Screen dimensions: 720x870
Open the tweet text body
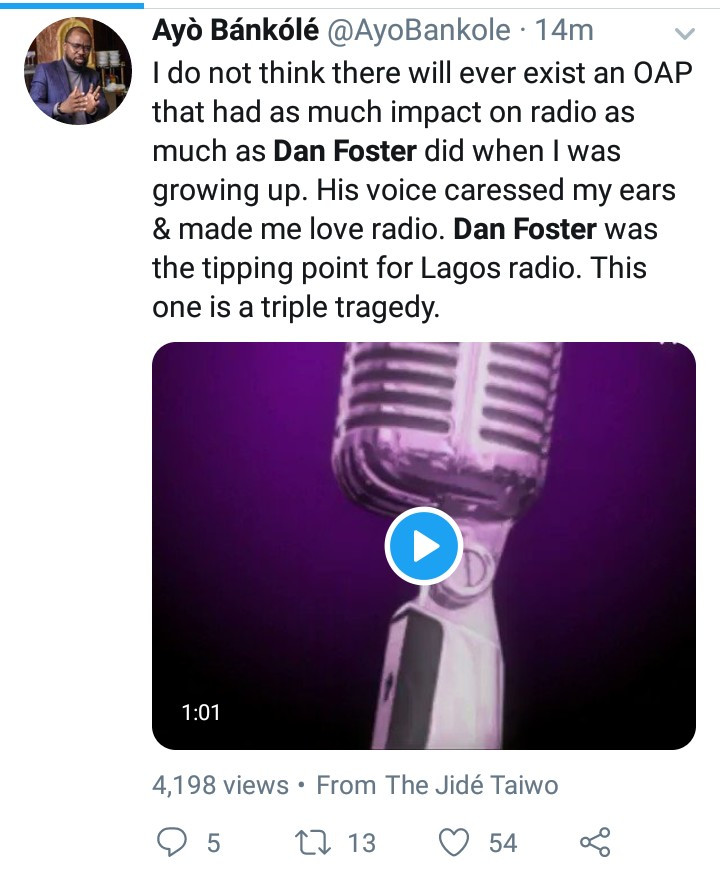point(422,189)
